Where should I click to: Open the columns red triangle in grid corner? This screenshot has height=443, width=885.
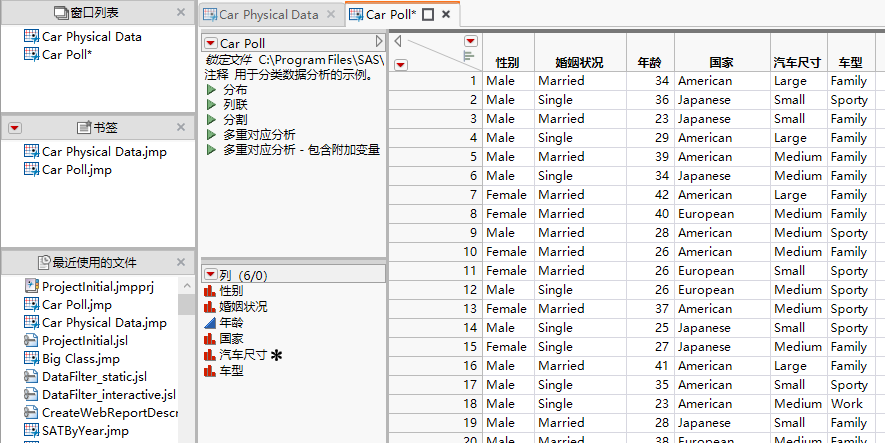(471, 41)
